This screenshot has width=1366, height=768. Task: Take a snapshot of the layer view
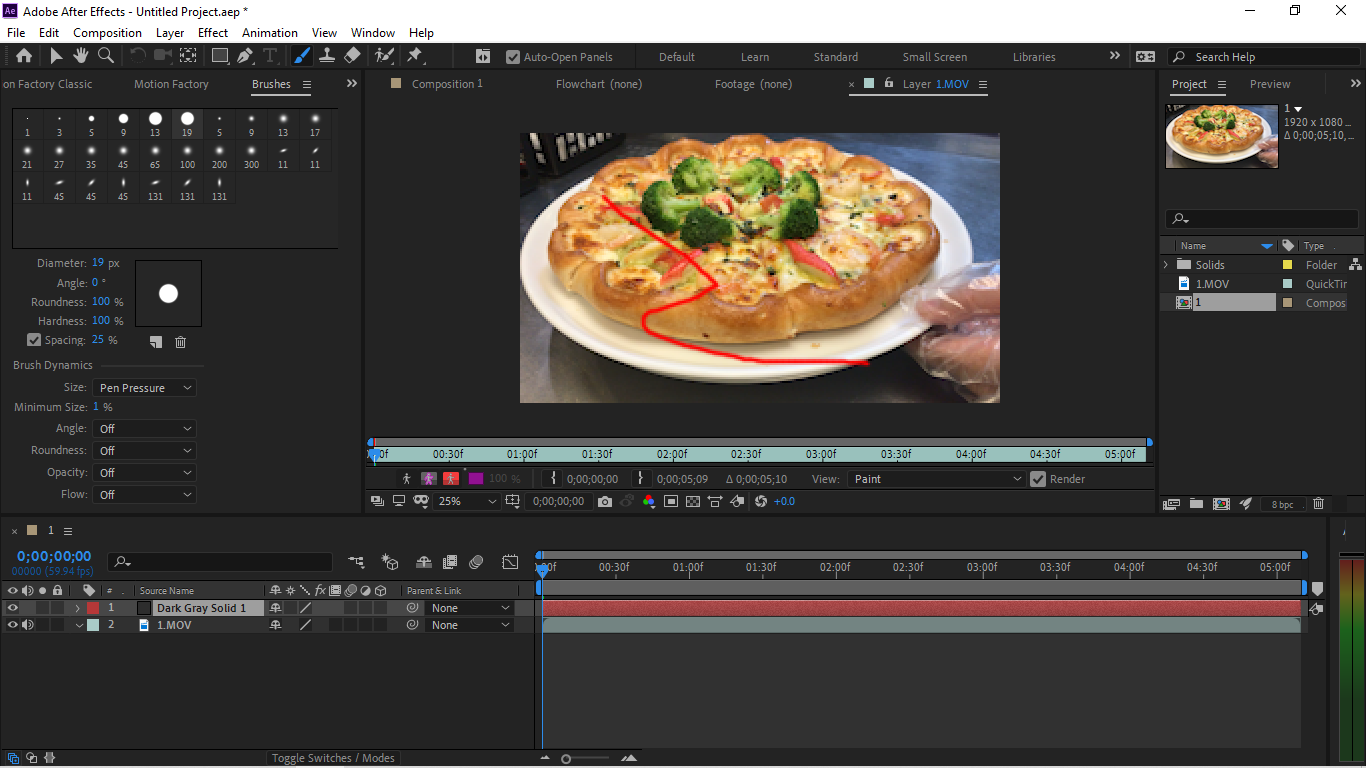604,501
